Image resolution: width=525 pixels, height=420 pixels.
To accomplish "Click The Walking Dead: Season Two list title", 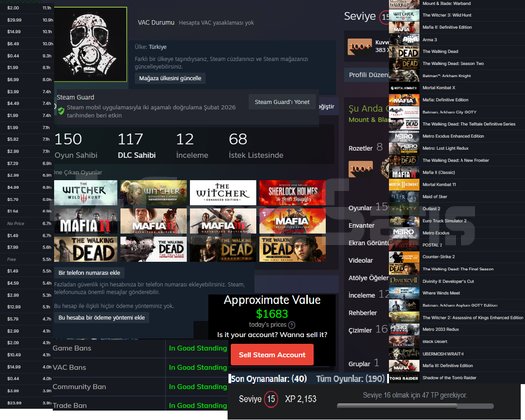I will [453, 63].
